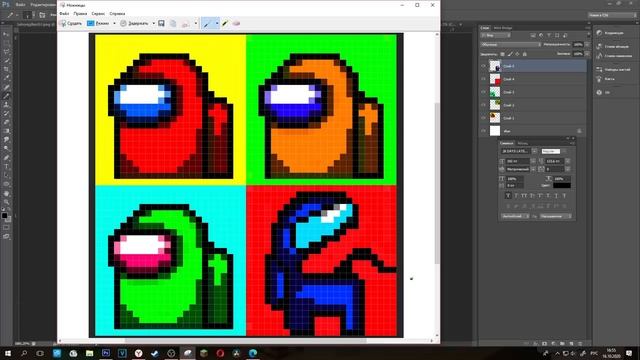
Task: Open the pen color dropdown arrow
Action: [217, 24]
